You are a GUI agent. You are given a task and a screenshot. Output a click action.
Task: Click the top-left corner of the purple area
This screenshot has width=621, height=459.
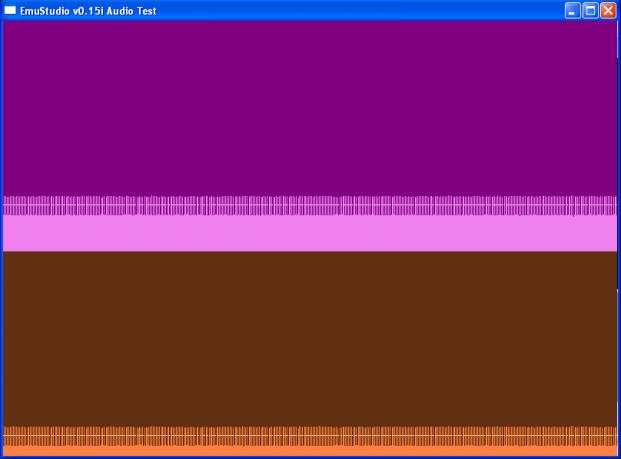click(x=6, y=24)
